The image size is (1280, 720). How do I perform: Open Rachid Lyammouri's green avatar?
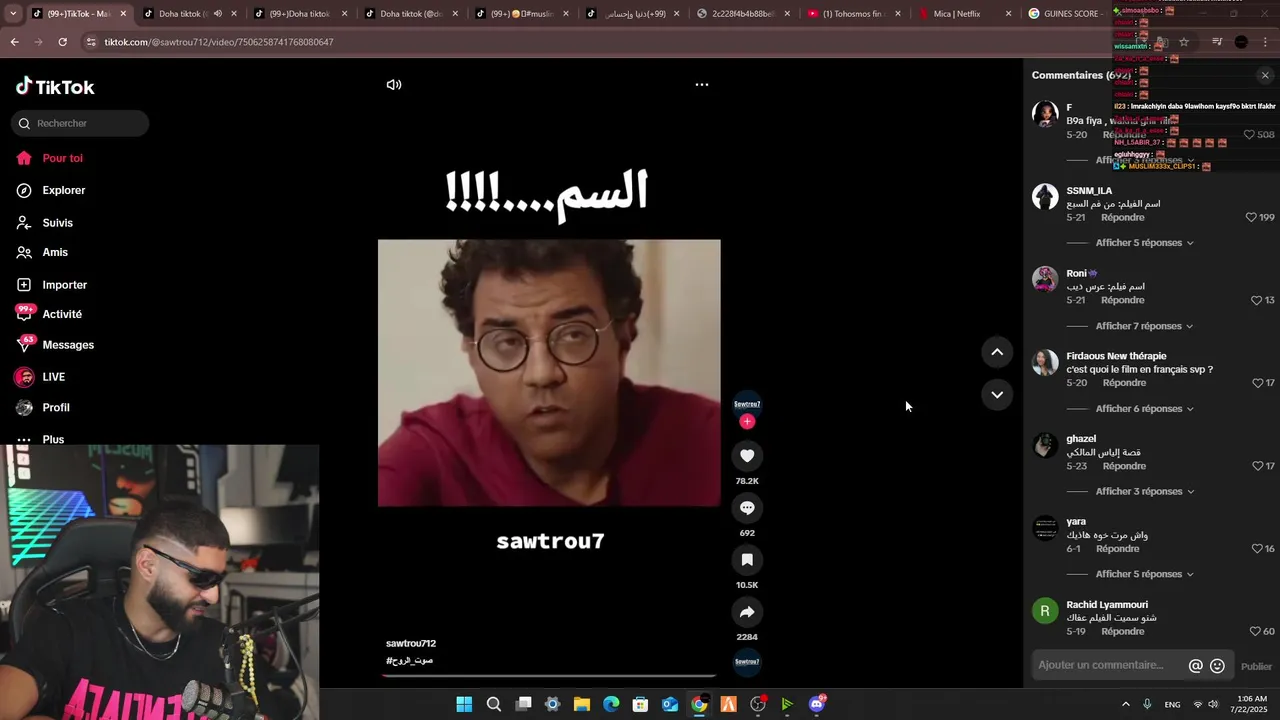coord(1045,611)
